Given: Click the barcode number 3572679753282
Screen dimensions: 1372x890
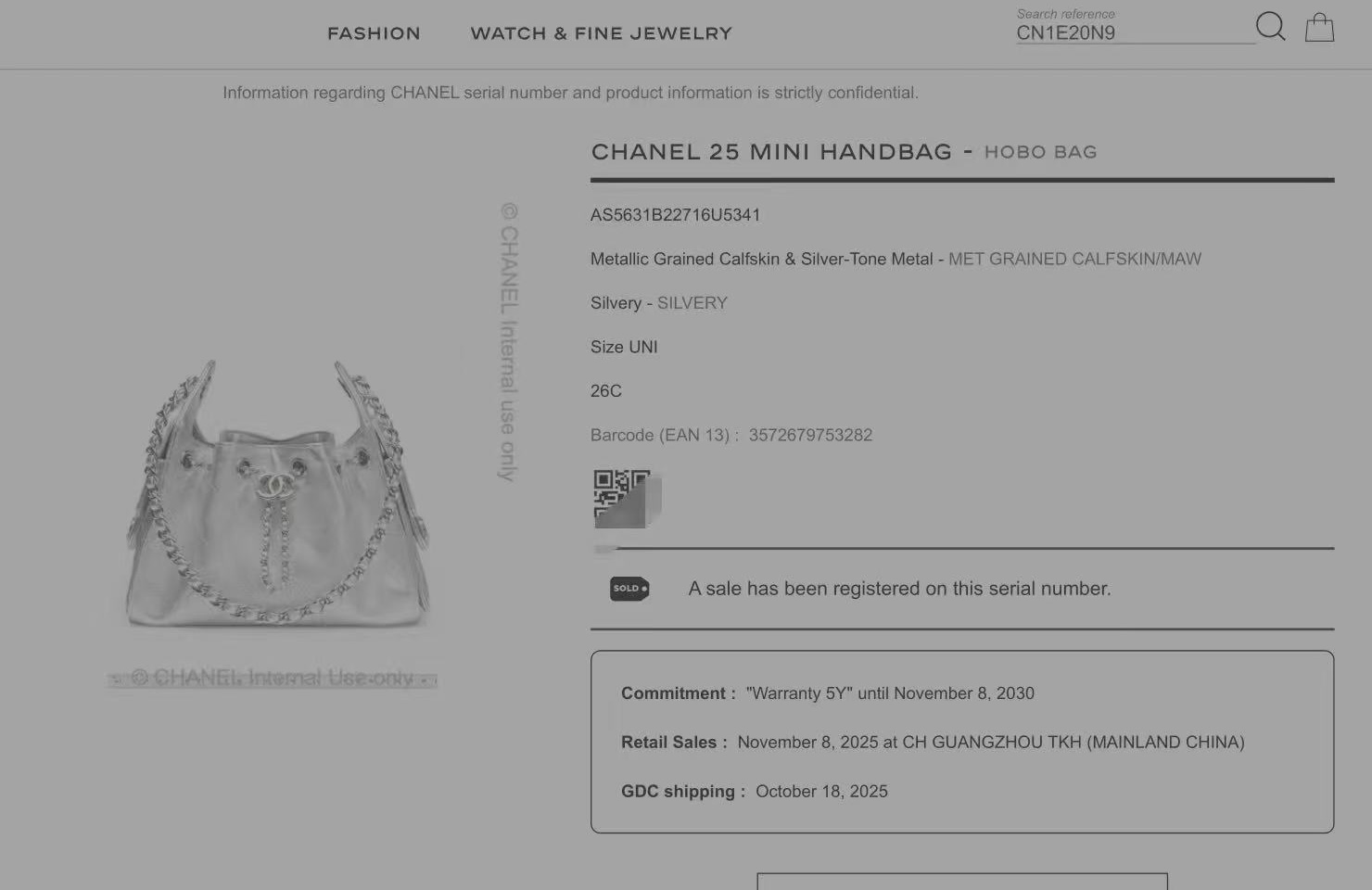Looking at the screenshot, I should [810, 435].
